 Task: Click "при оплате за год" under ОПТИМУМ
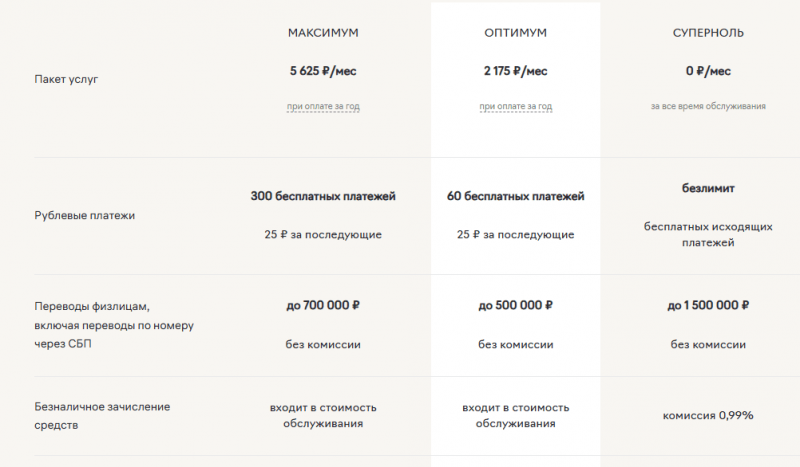point(515,105)
